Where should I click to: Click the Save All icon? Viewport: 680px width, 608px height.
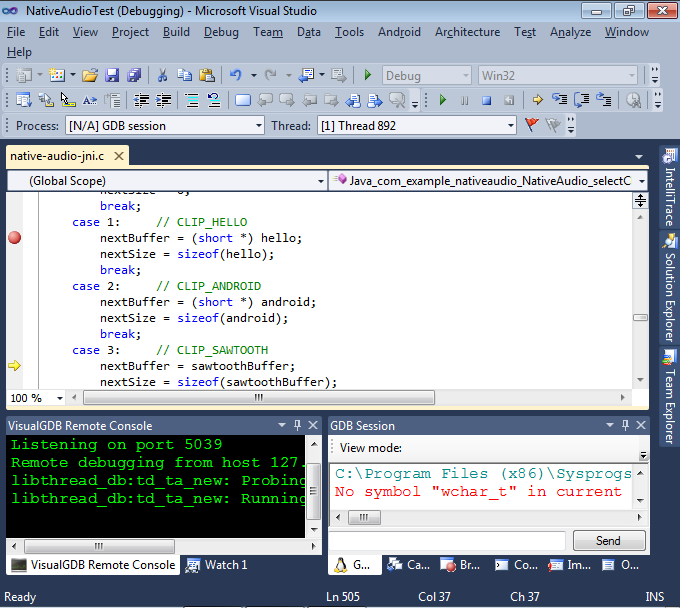(134, 75)
